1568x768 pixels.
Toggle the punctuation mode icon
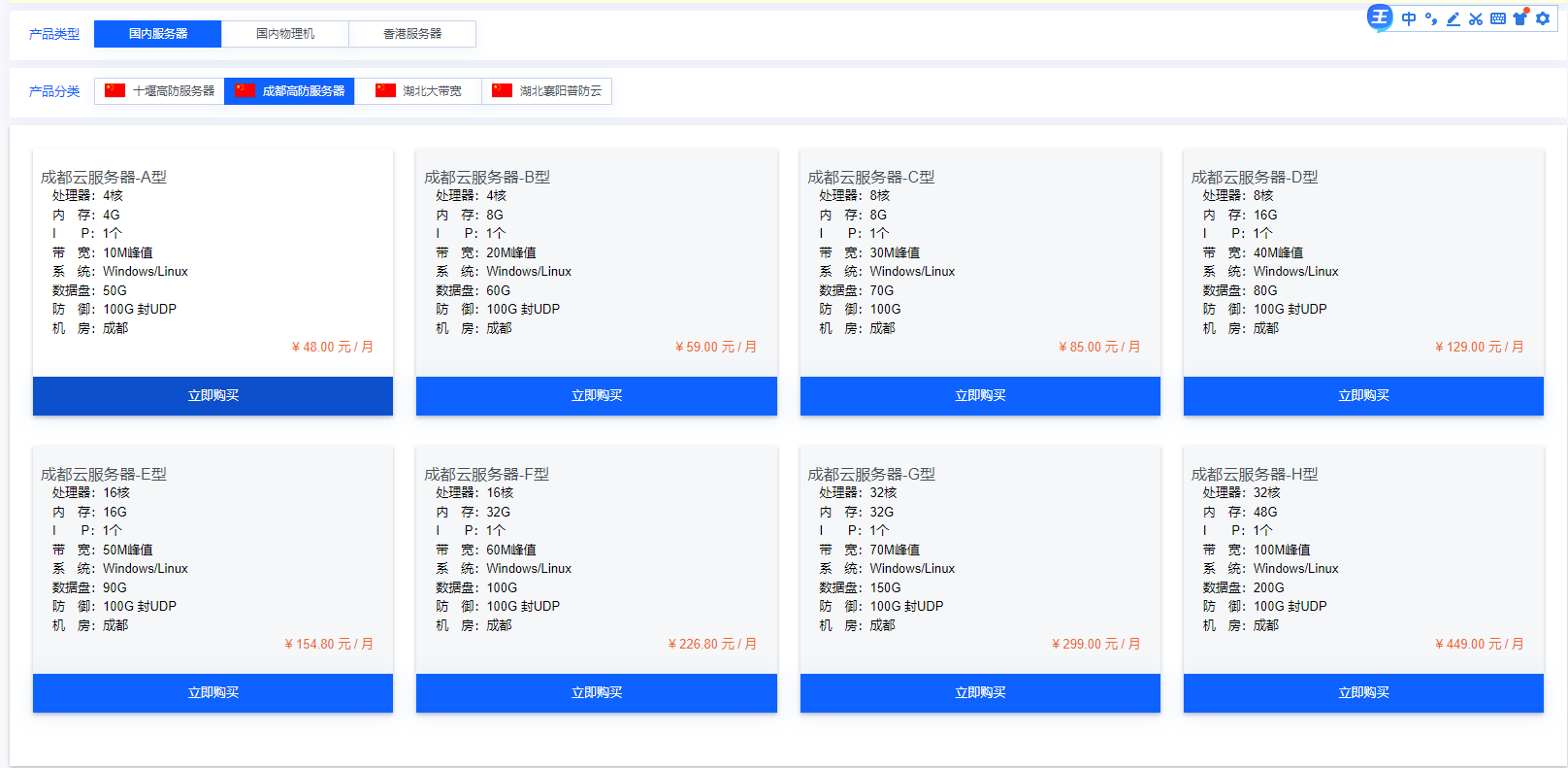[x=1431, y=18]
